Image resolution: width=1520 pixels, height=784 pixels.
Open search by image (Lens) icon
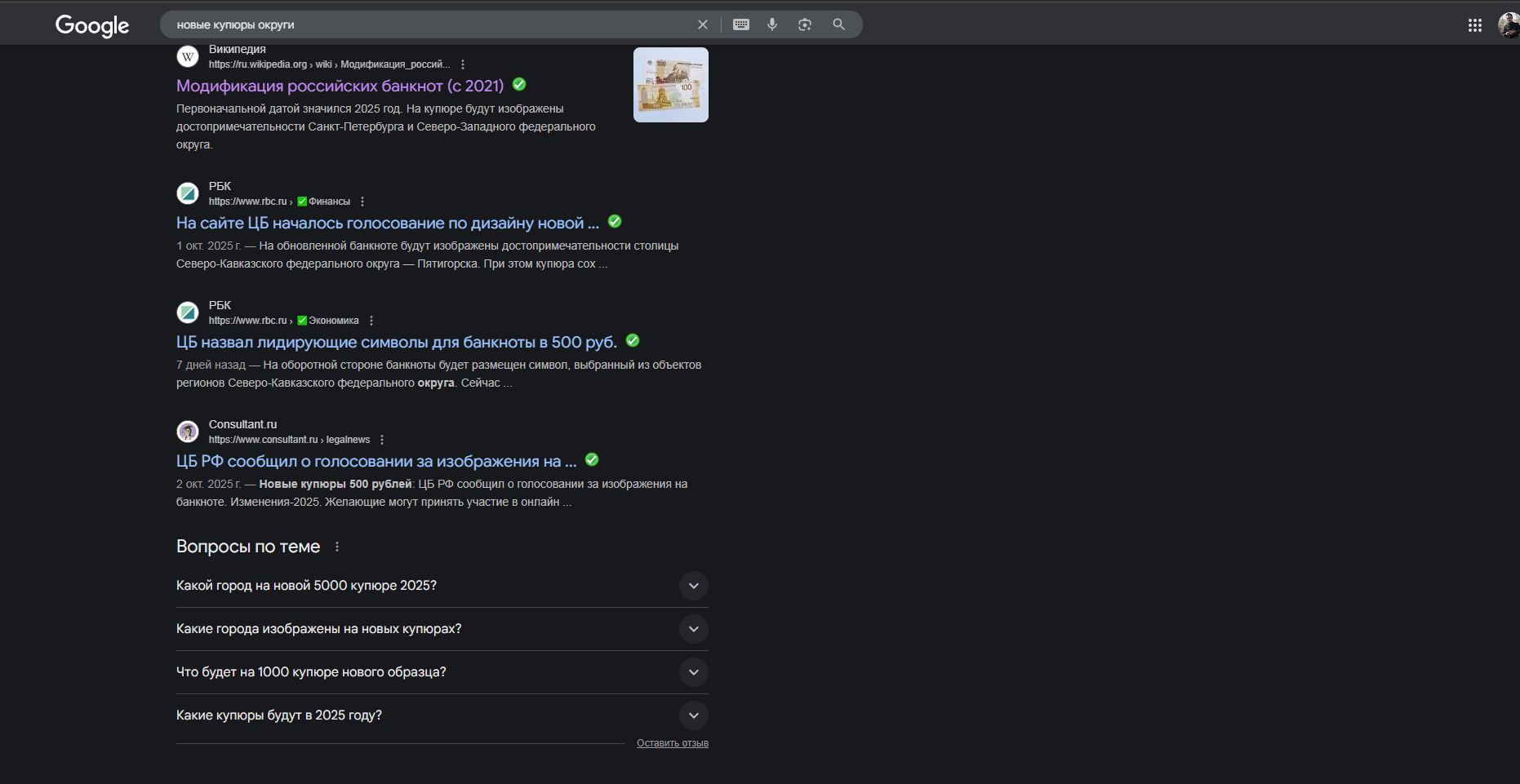805,24
